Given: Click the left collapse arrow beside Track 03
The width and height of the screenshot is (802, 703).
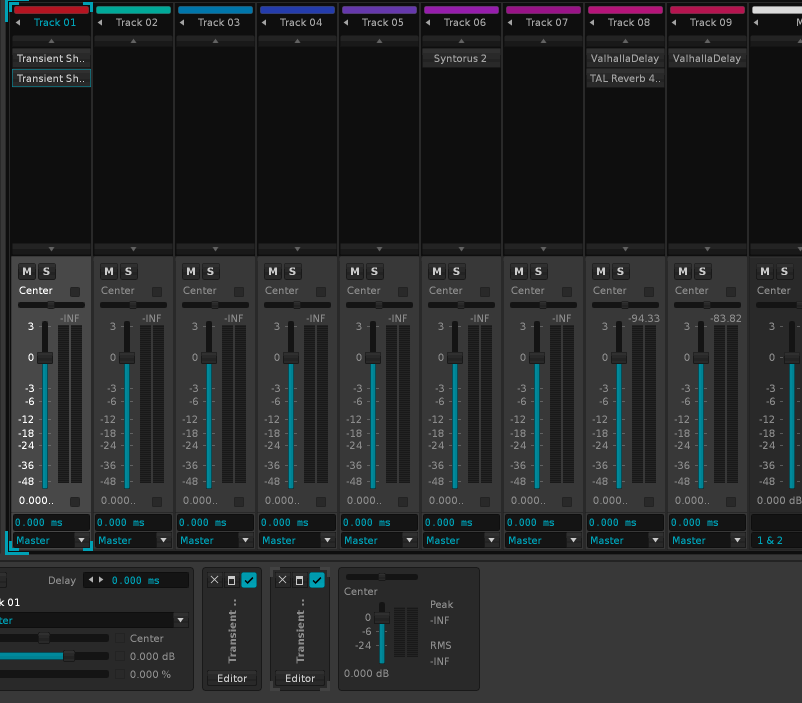Looking at the screenshot, I should [182, 22].
